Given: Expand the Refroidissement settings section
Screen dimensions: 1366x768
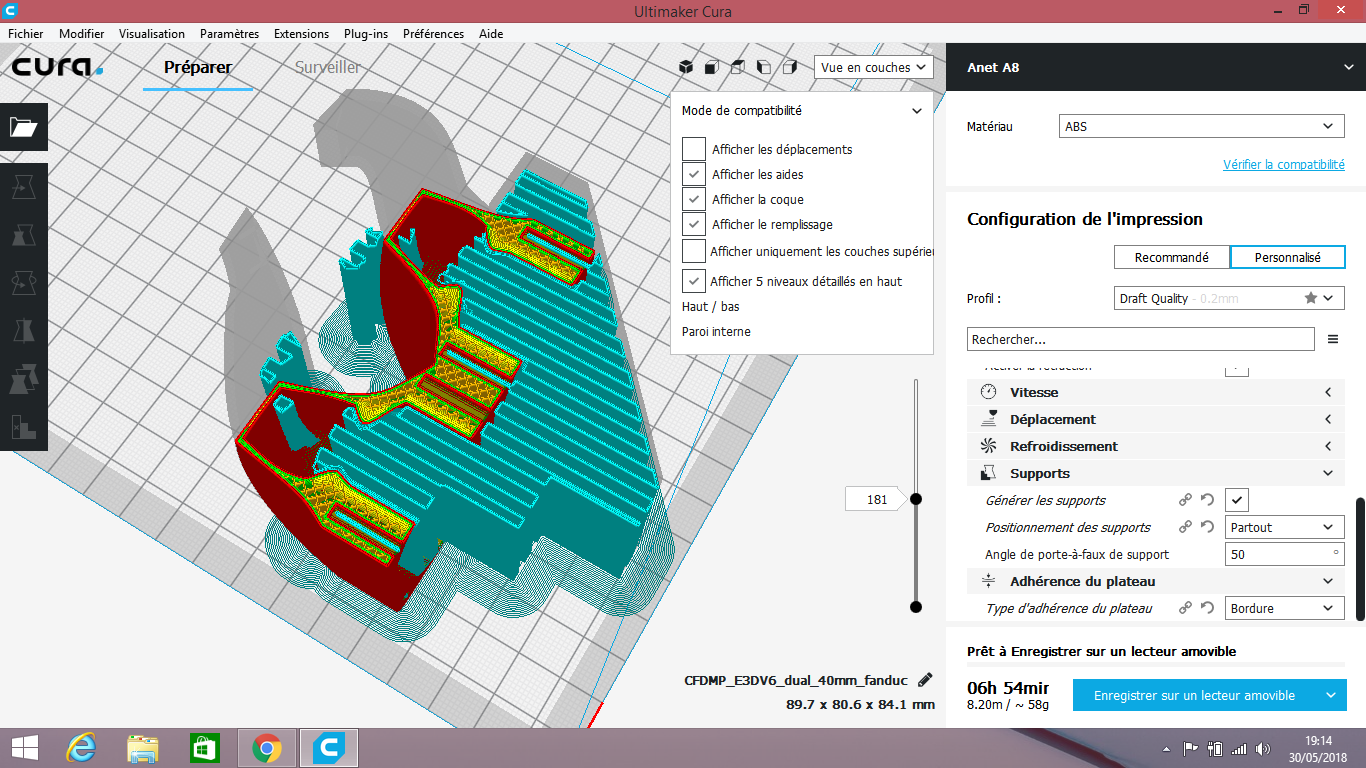Looking at the screenshot, I should click(x=1156, y=446).
